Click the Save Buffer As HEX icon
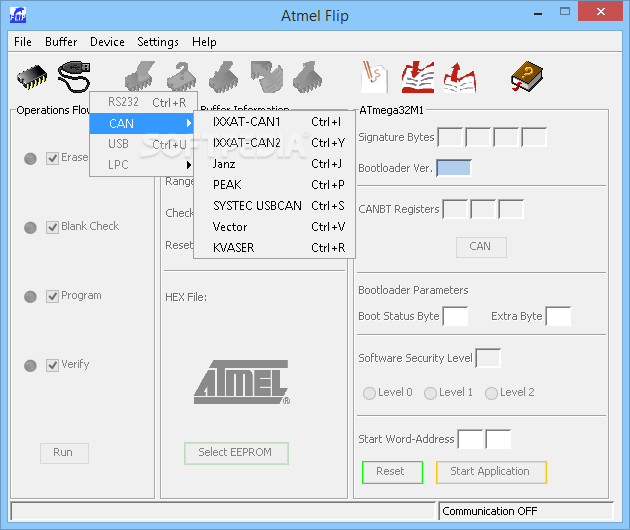Image resolution: width=630 pixels, height=530 pixels. click(460, 77)
